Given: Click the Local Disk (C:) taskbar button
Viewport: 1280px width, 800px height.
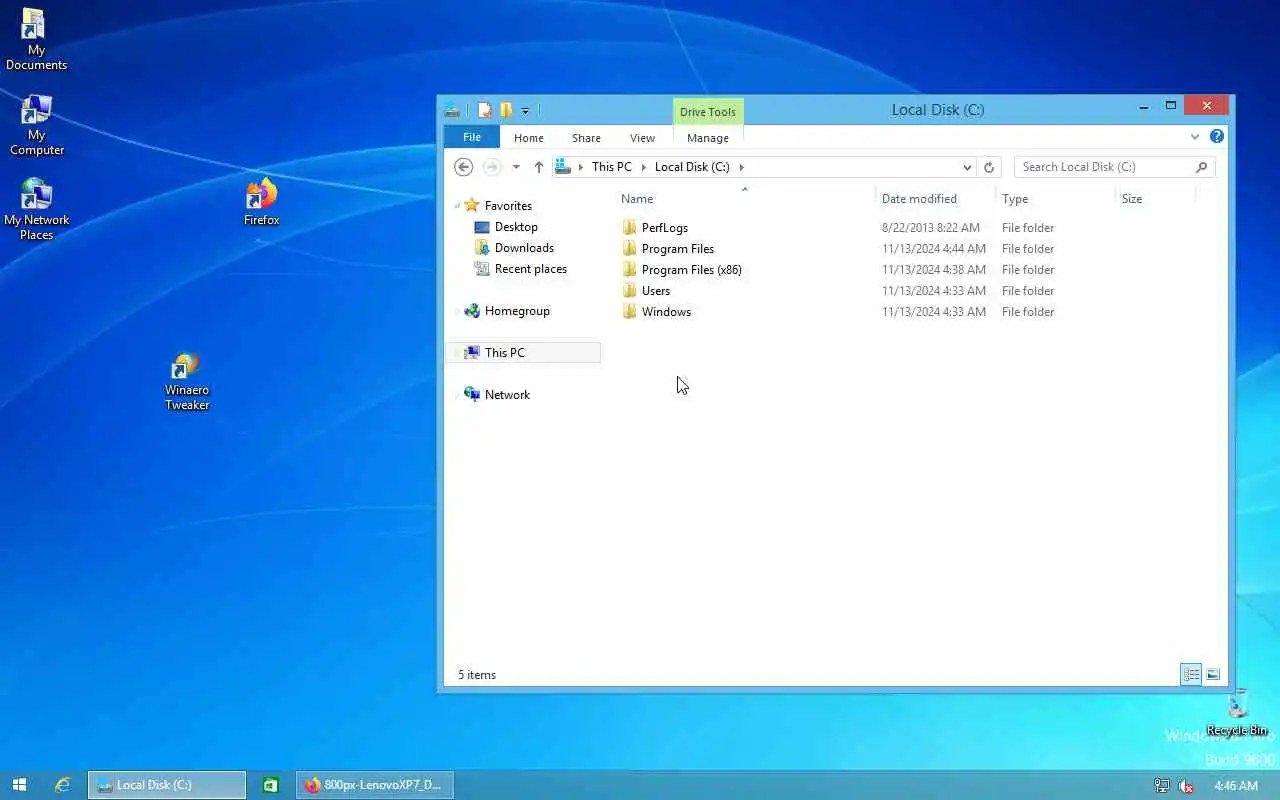Looking at the screenshot, I should tap(167, 785).
